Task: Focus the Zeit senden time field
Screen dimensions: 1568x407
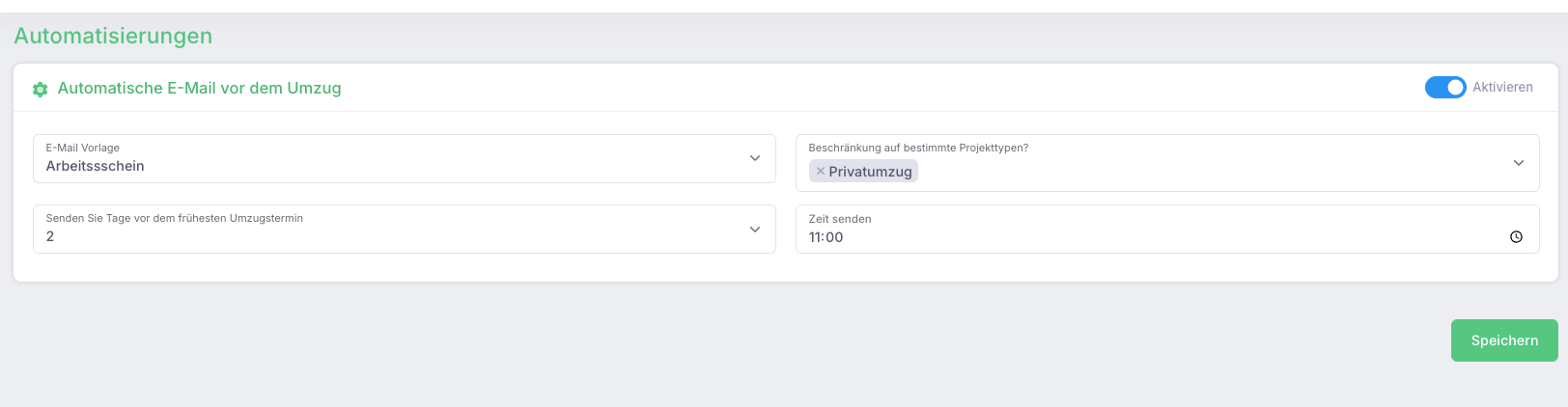Action: pyautogui.click(x=1167, y=229)
